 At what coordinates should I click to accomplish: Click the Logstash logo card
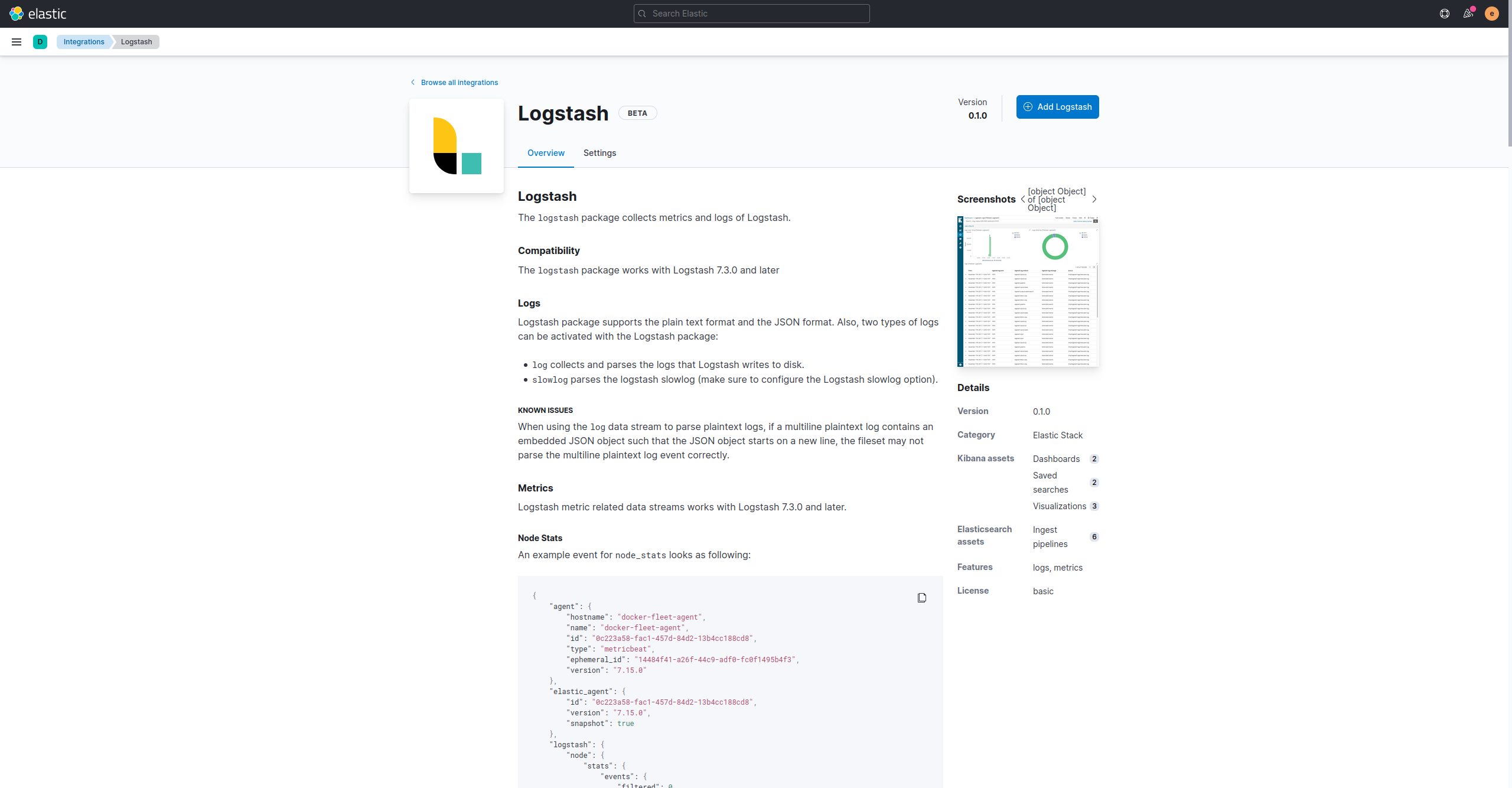coord(457,146)
